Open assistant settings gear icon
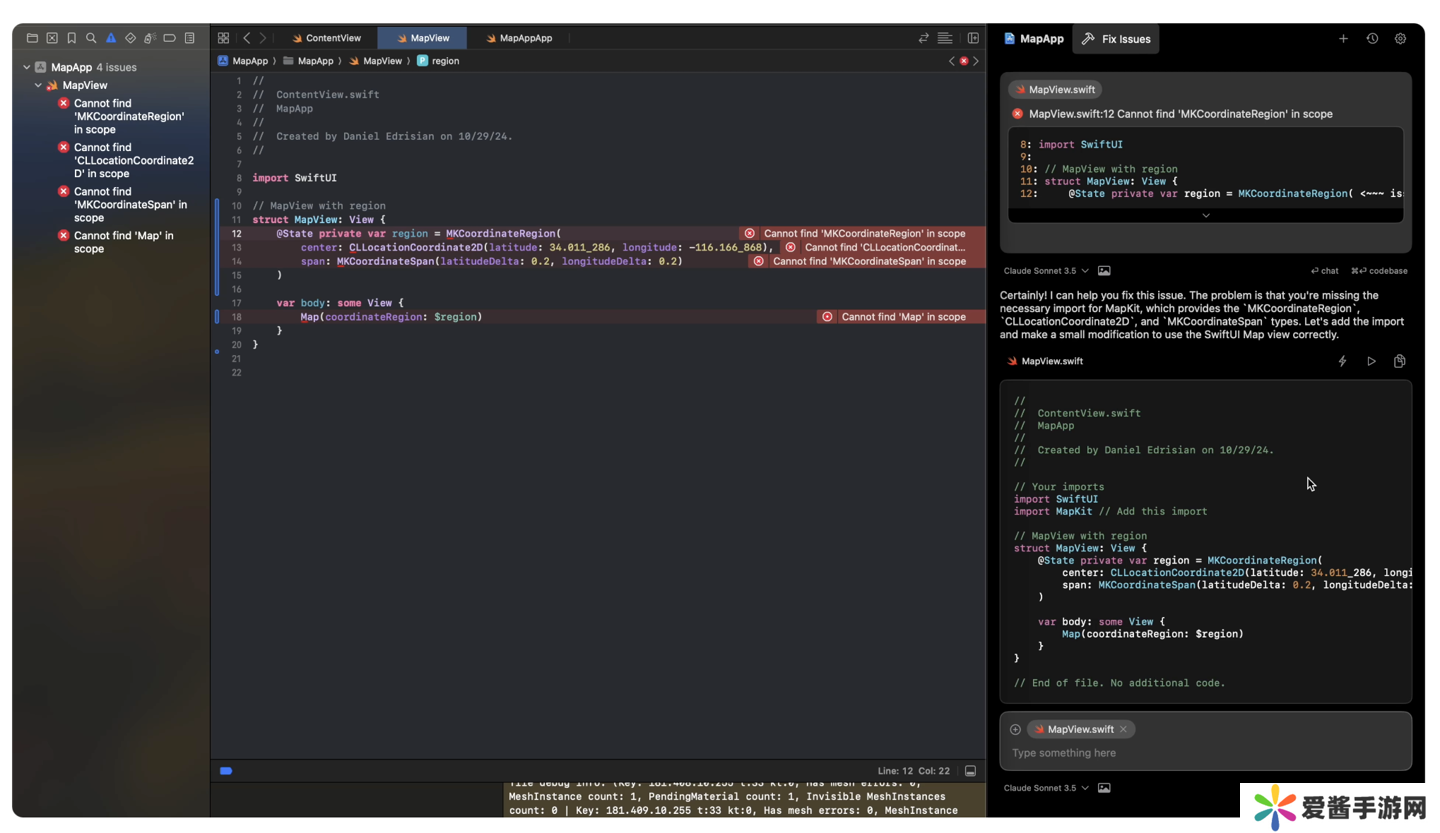1440x833 pixels. pos(1400,39)
